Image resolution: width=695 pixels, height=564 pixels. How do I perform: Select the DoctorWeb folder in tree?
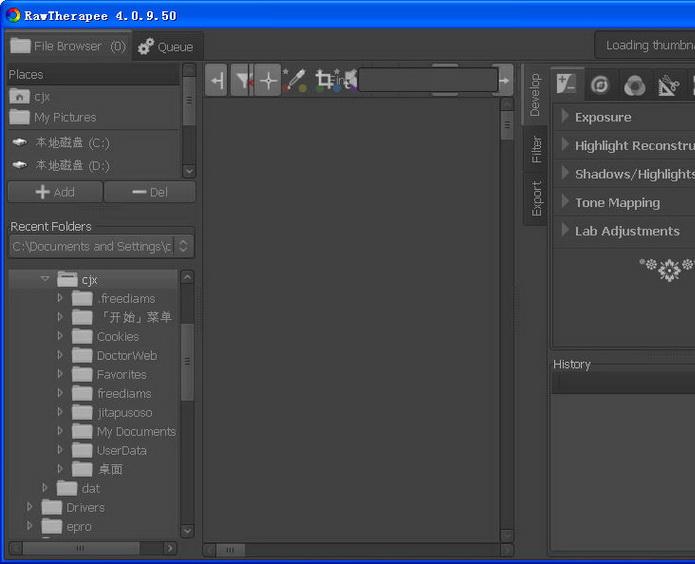(x=126, y=355)
